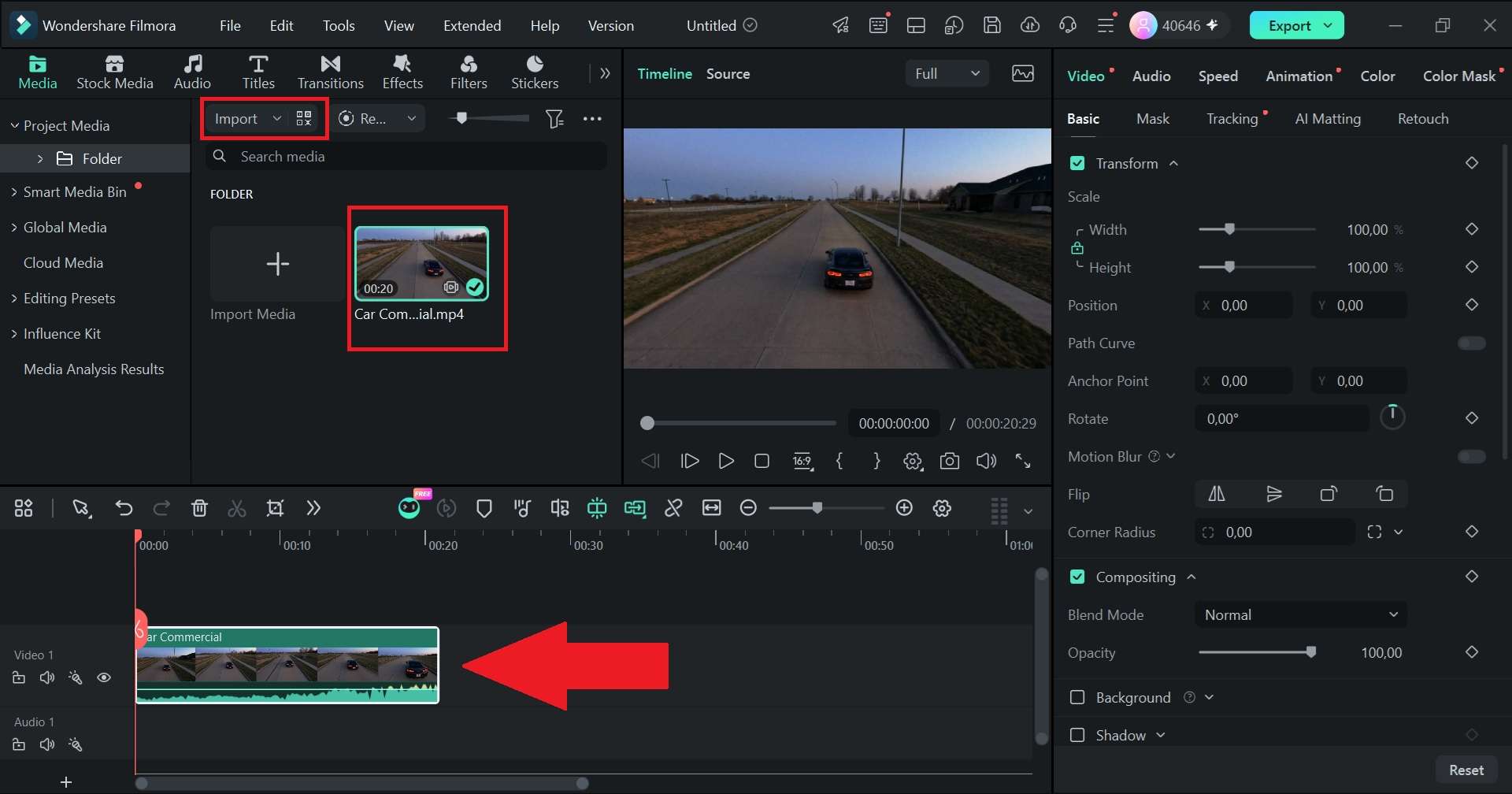Click the undo icon in timeline toolbar
The width and height of the screenshot is (1512, 794).
click(x=124, y=508)
